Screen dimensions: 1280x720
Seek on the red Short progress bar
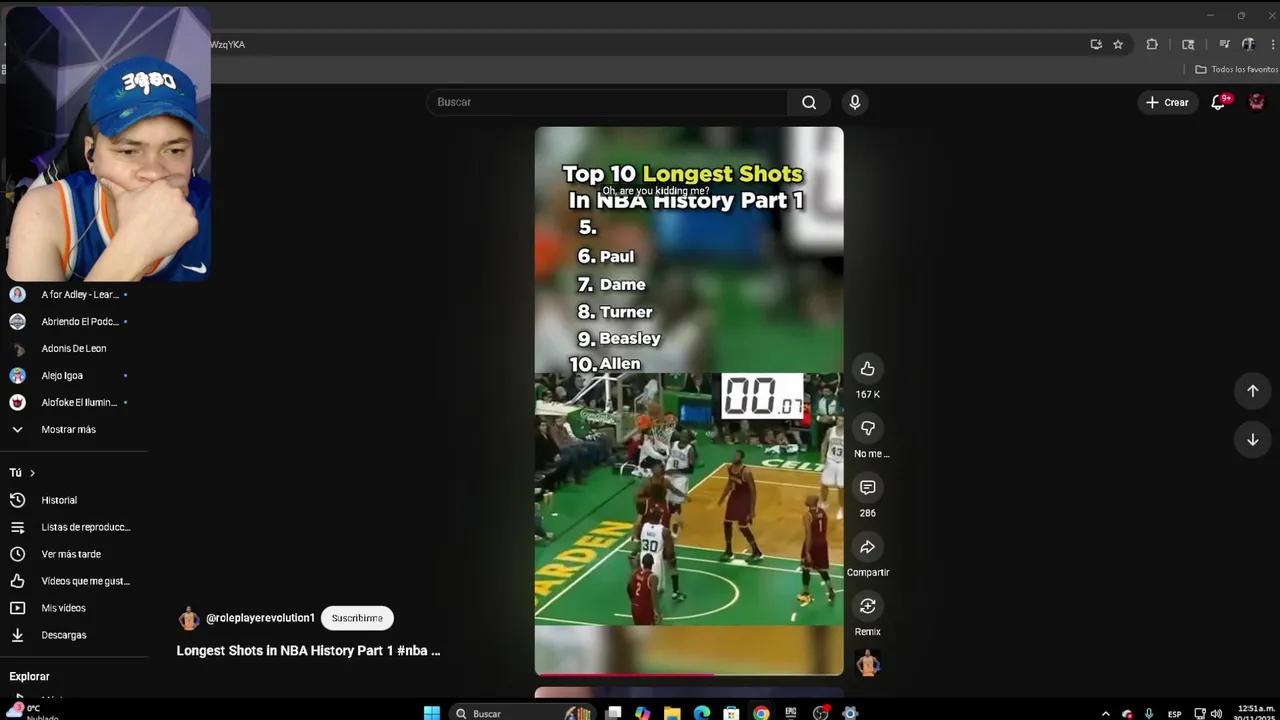(x=689, y=674)
